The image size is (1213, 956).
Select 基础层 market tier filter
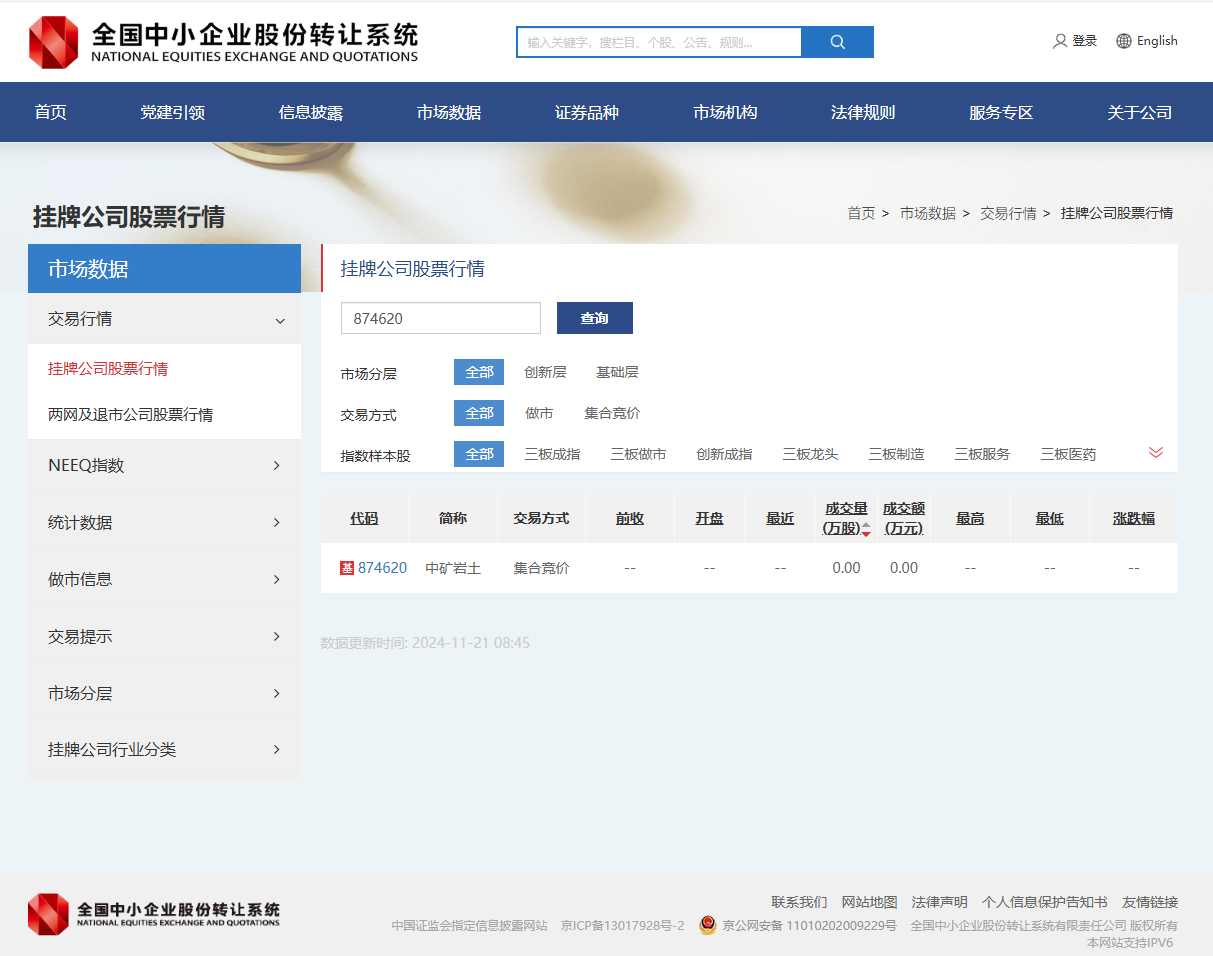(617, 372)
